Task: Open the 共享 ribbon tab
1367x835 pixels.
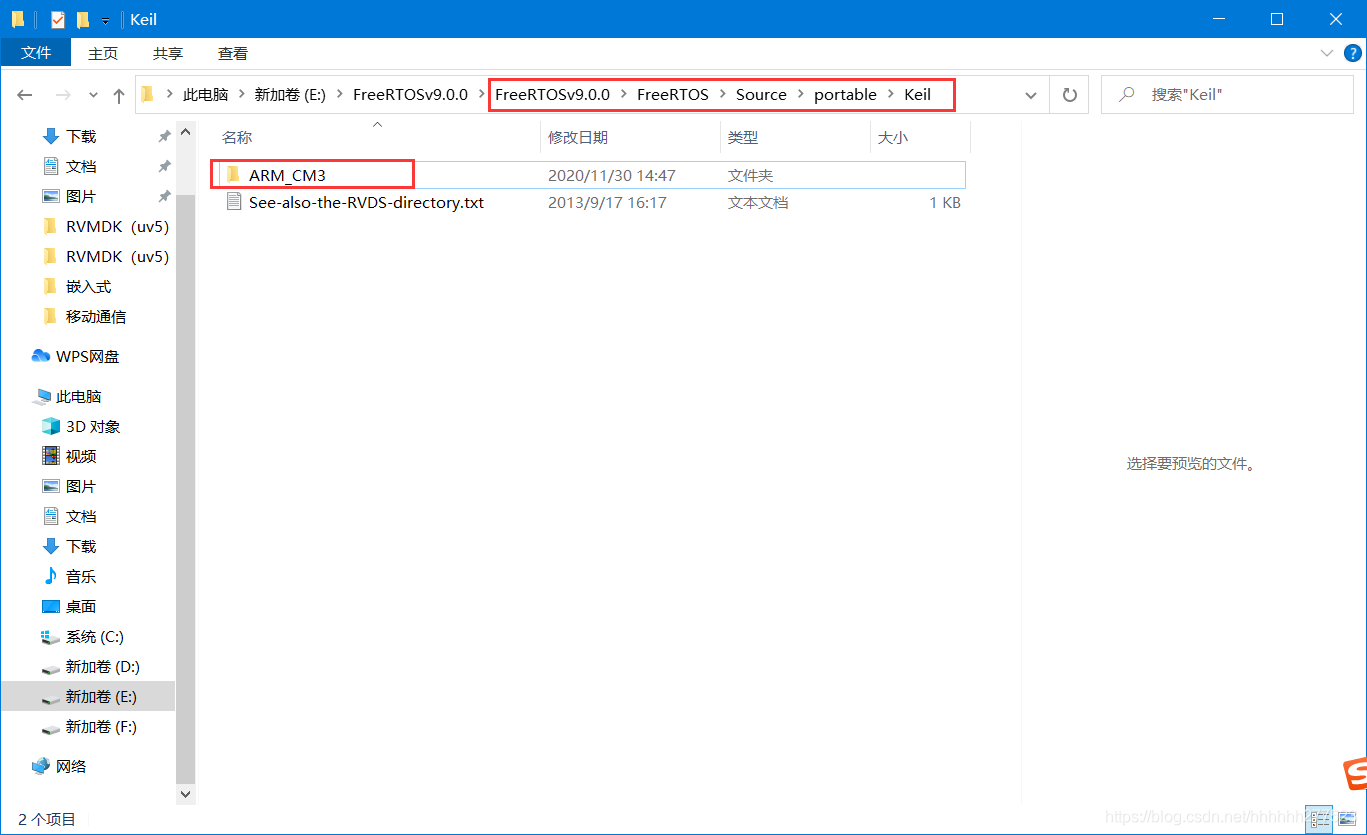Action: click(x=168, y=53)
